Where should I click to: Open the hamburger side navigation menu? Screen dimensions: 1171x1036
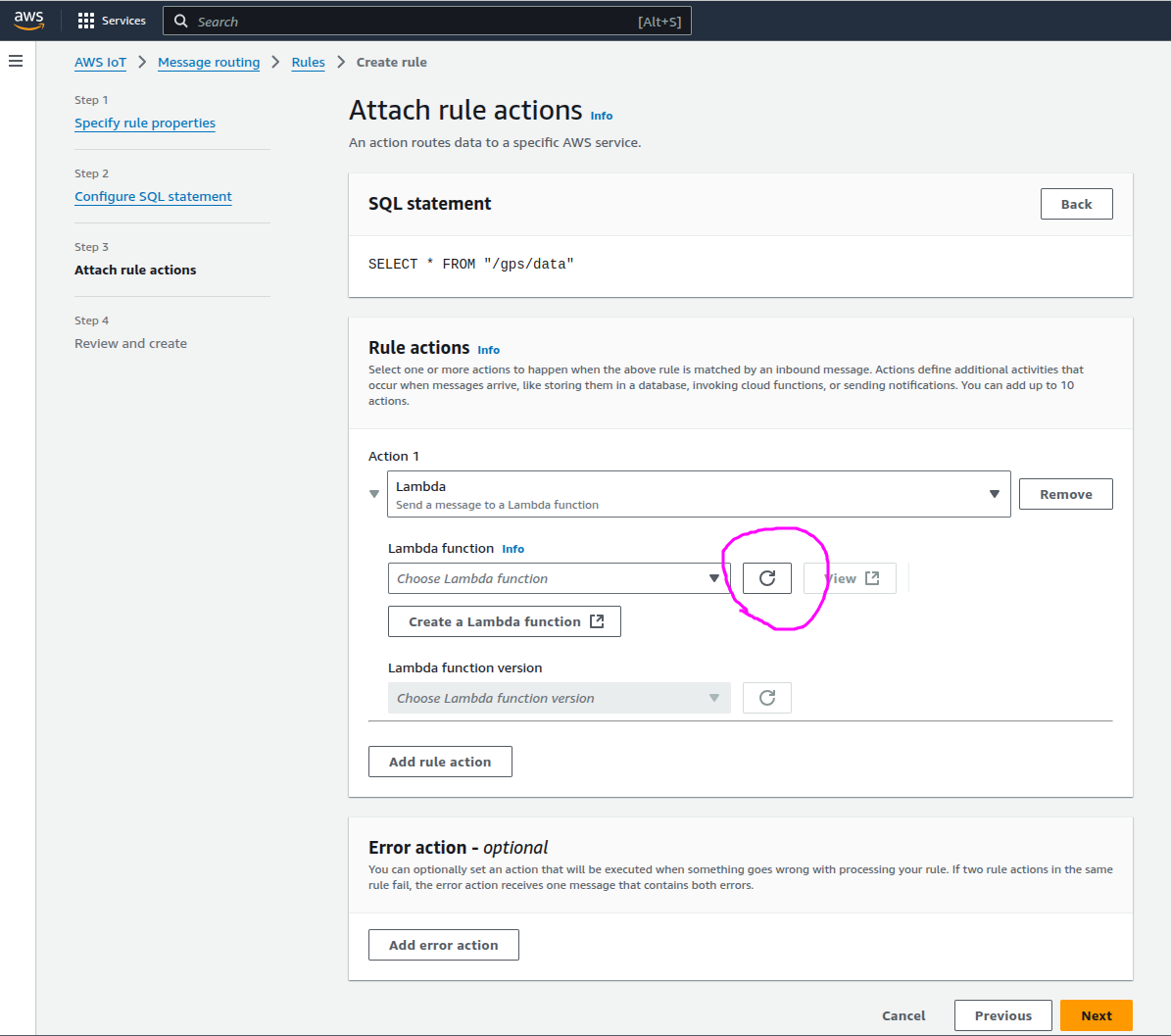[x=16, y=61]
